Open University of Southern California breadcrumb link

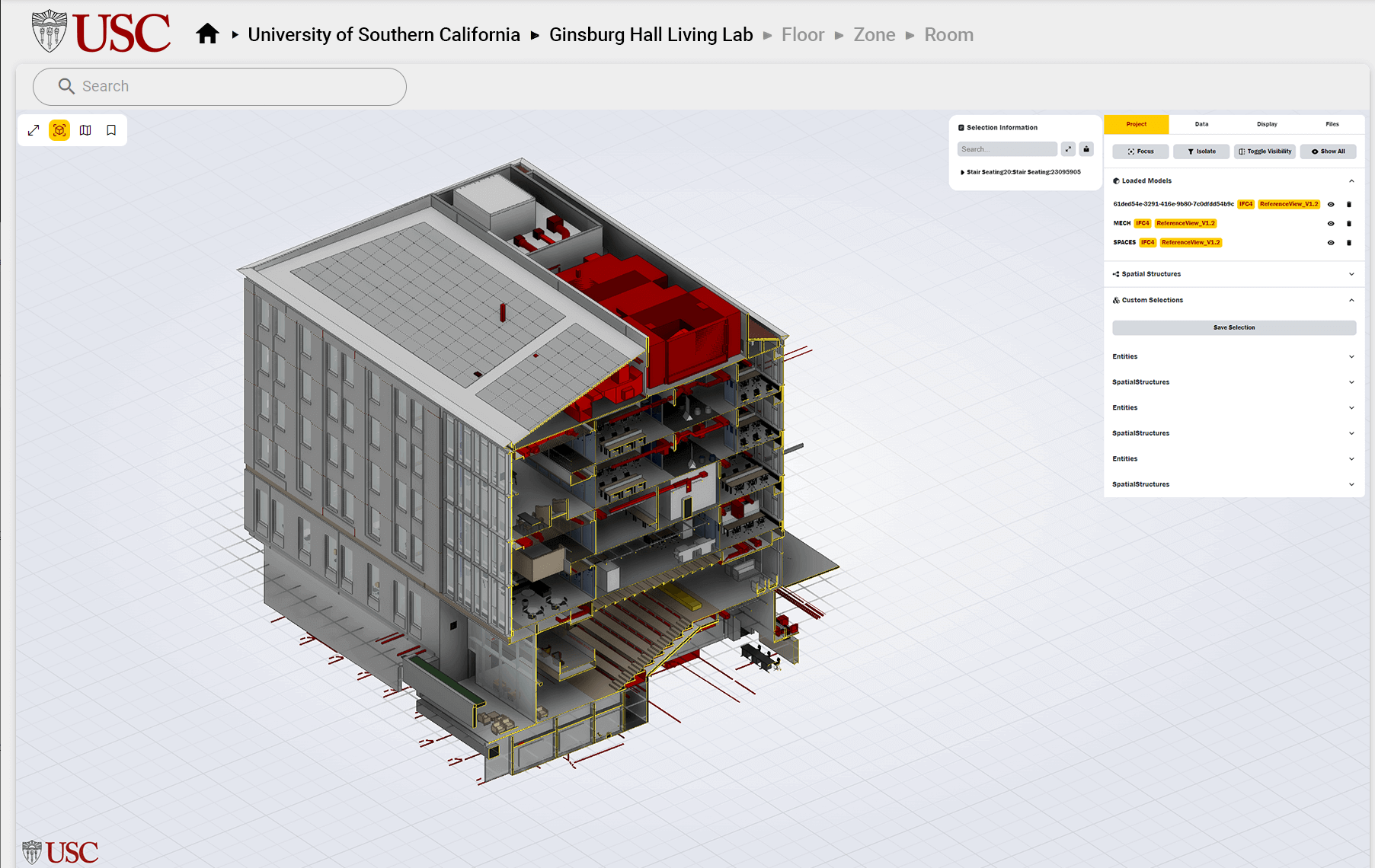(x=384, y=35)
